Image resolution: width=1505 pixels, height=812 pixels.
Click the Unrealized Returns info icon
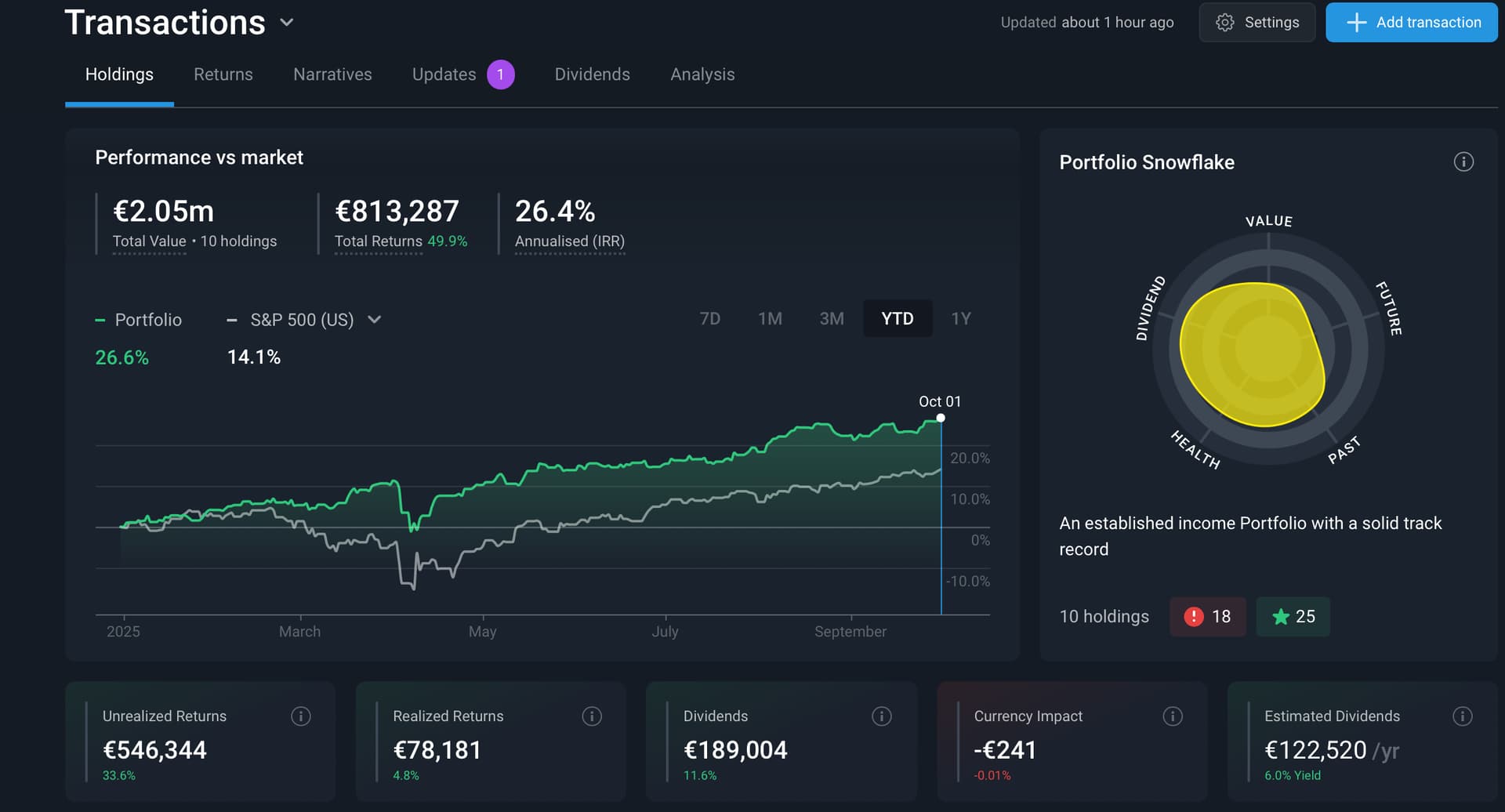(x=301, y=716)
